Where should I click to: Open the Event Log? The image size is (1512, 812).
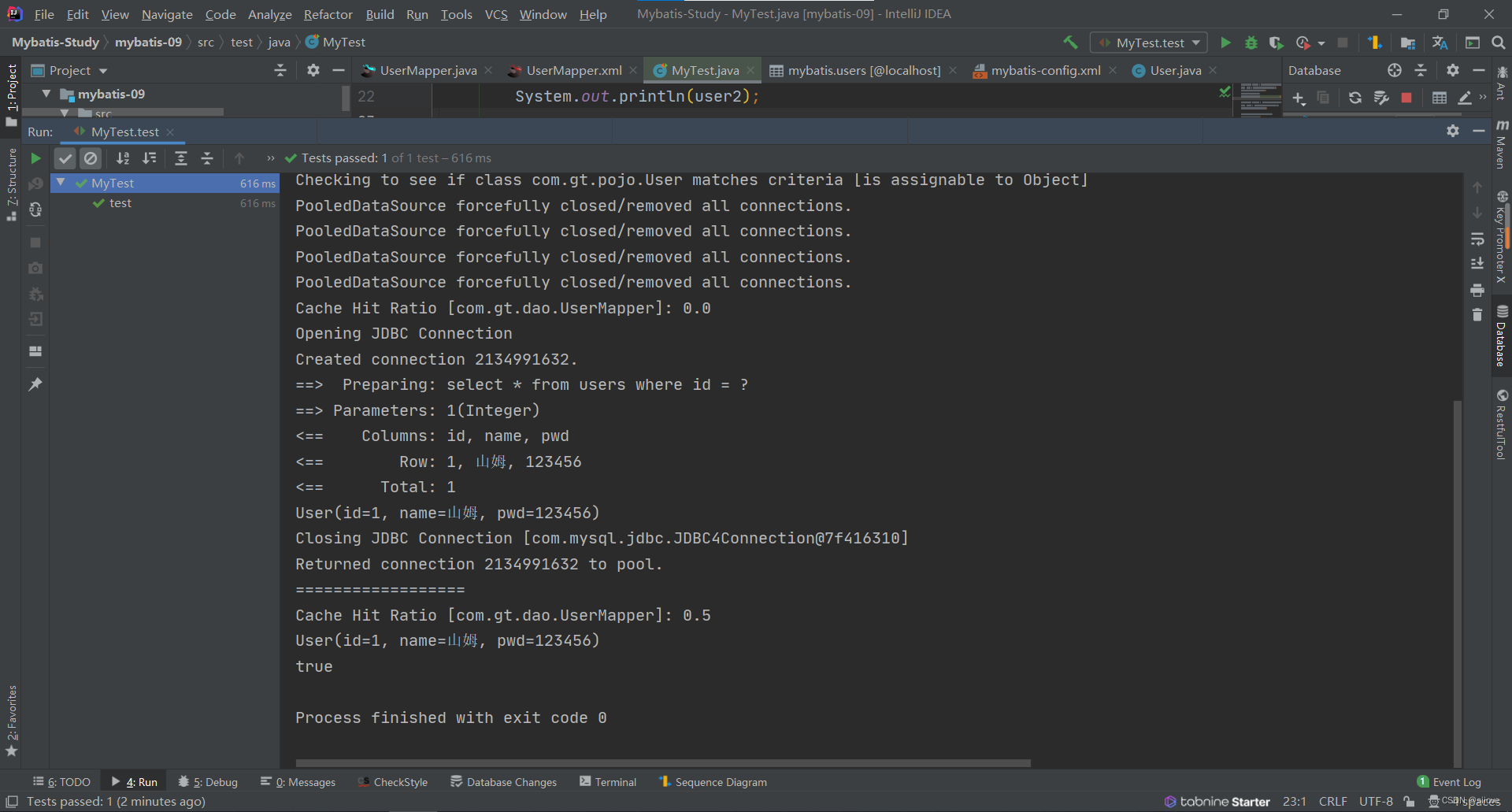click(x=1449, y=782)
